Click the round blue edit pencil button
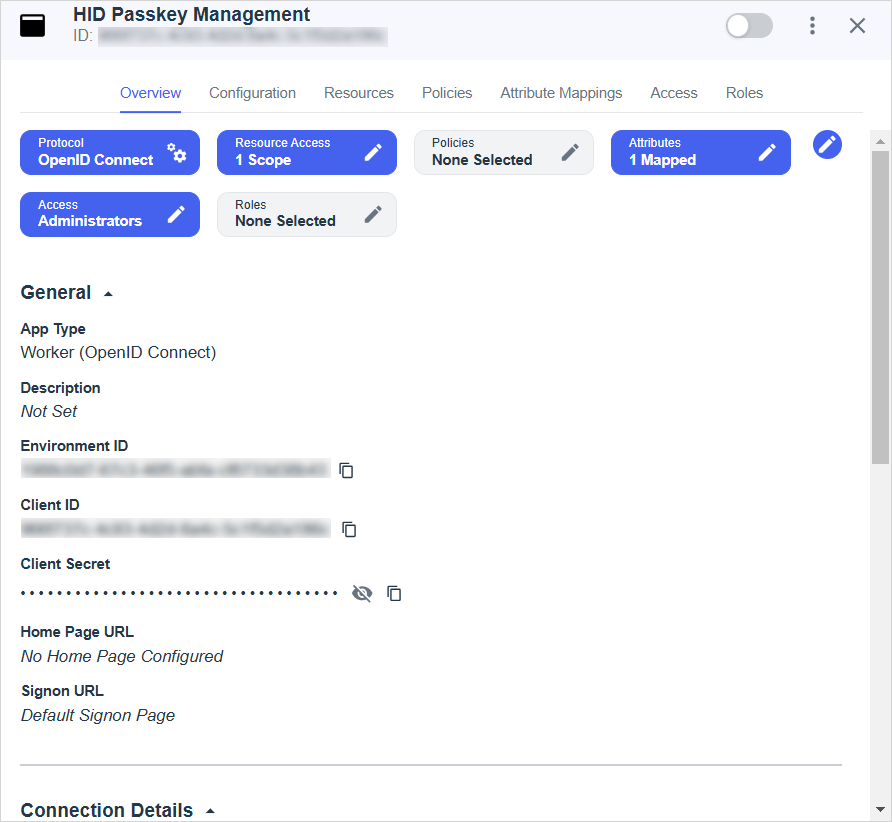The image size is (892, 822). [827, 145]
